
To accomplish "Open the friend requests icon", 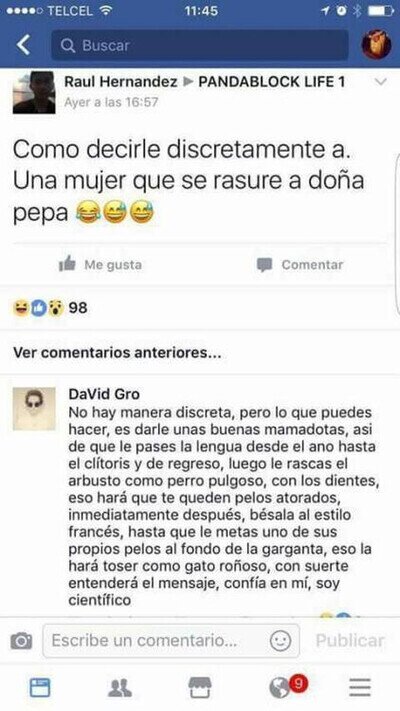I will click(x=120, y=688).
